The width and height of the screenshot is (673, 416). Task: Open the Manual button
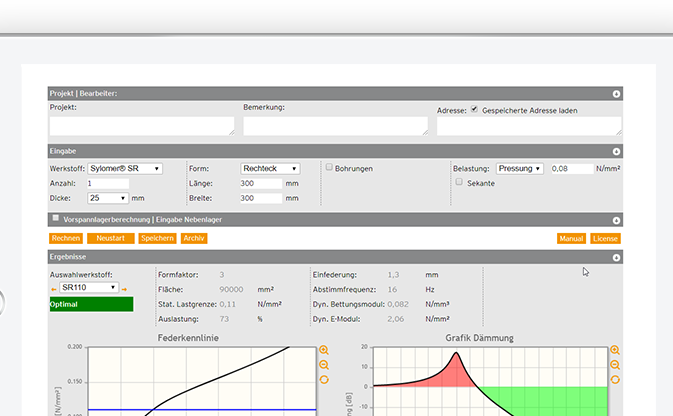point(571,239)
